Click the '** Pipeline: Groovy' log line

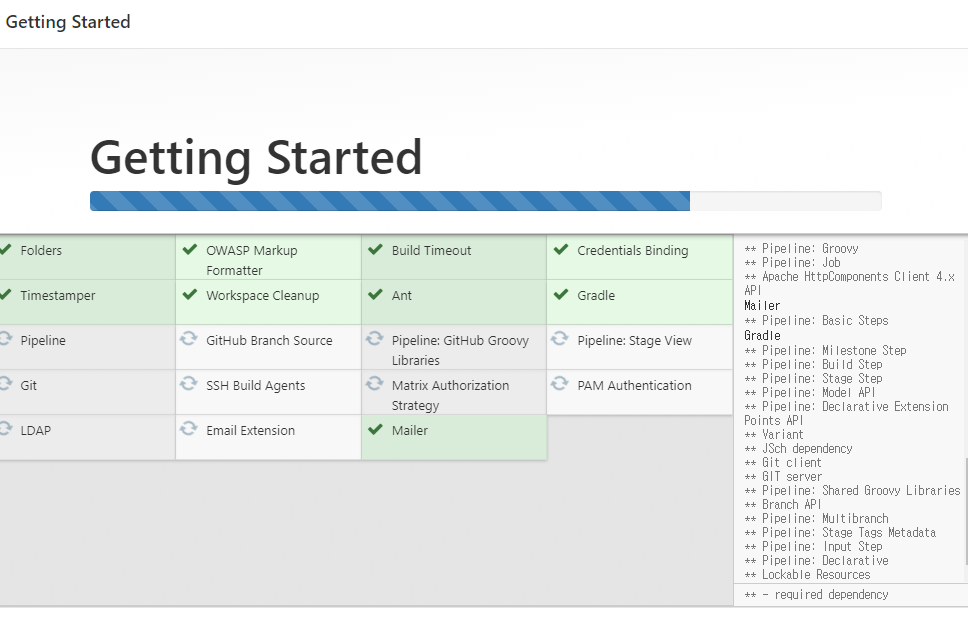[x=801, y=249]
